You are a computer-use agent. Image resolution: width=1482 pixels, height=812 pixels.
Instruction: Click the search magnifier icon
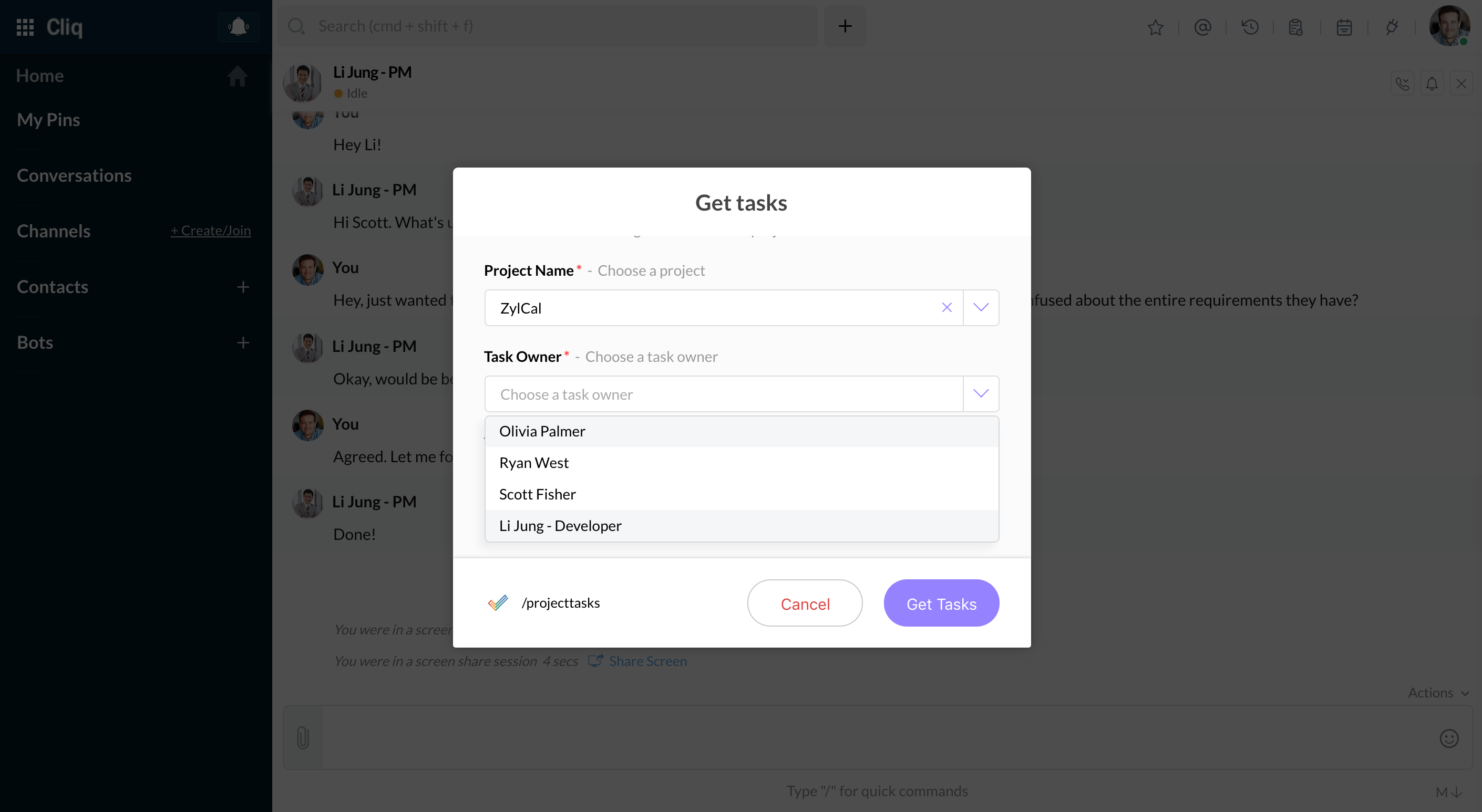coord(296,26)
